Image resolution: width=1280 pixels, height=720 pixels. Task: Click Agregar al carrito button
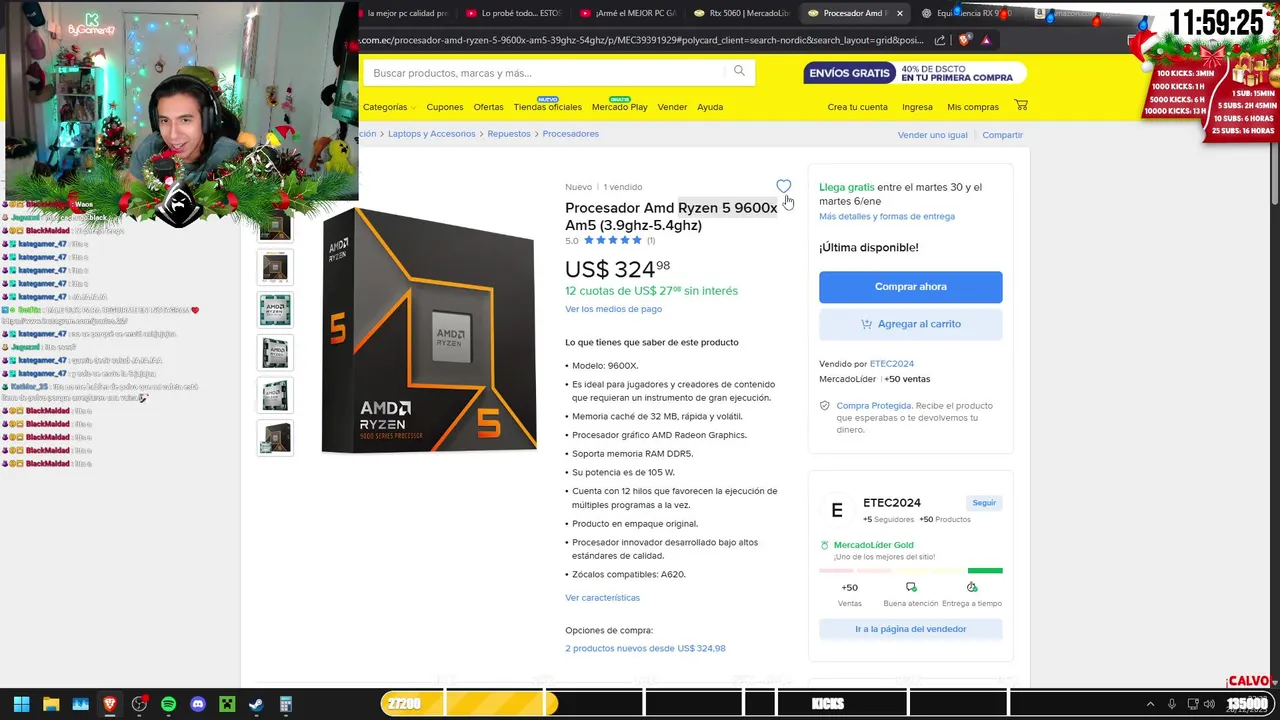pos(910,324)
